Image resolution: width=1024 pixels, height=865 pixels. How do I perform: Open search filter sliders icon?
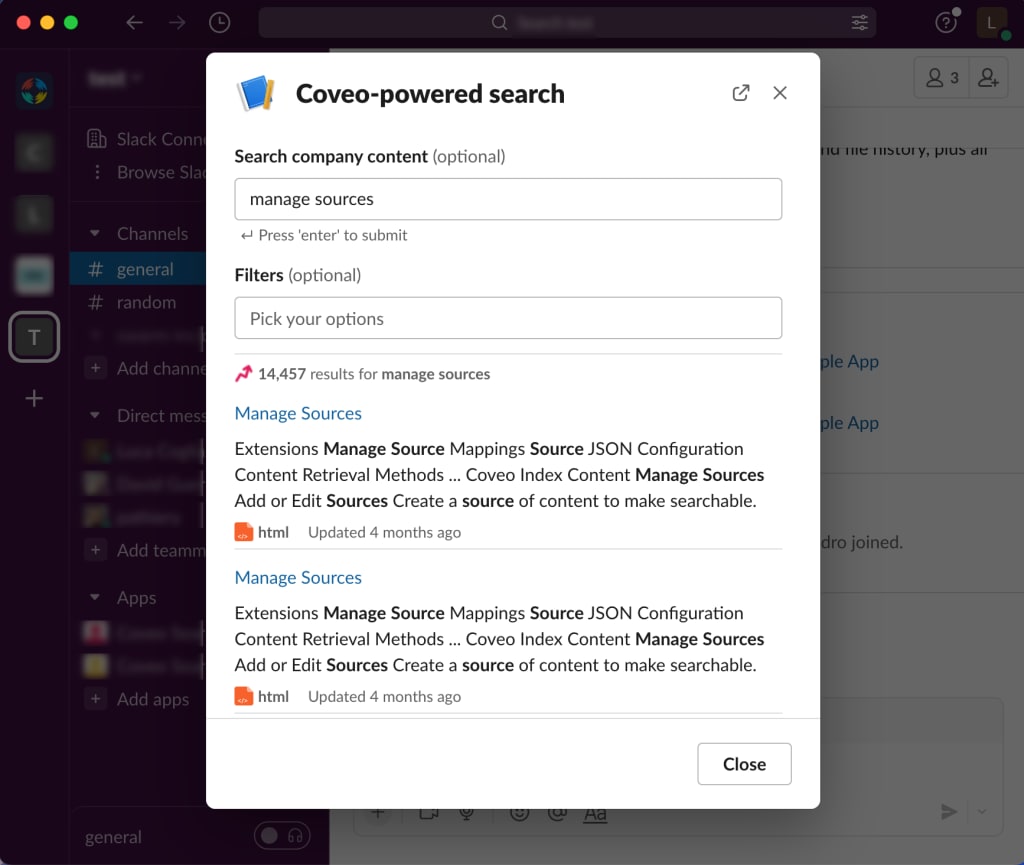tap(859, 22)
